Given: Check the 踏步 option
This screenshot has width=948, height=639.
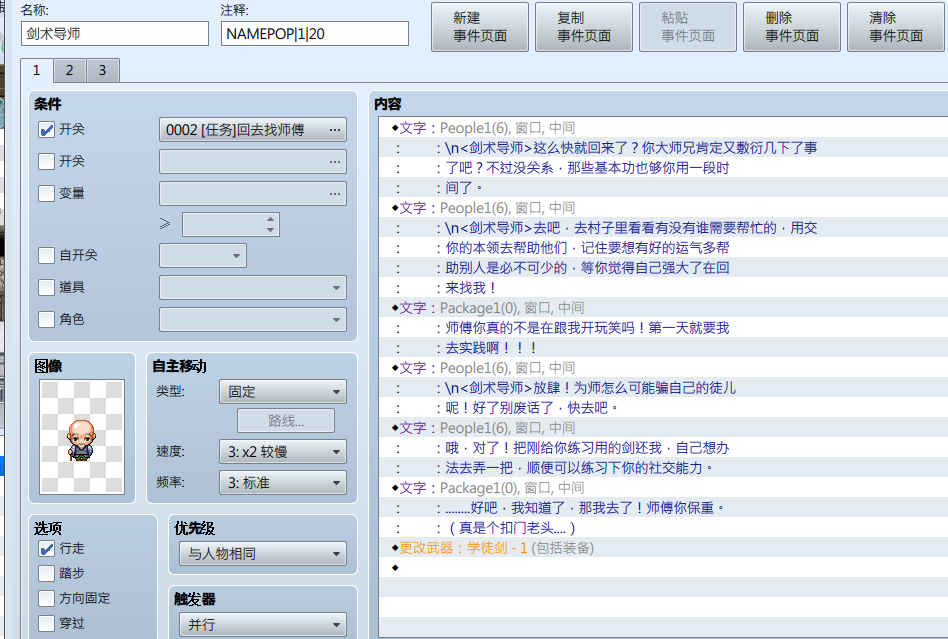Looking at the screenshot, I should [47, 573].
